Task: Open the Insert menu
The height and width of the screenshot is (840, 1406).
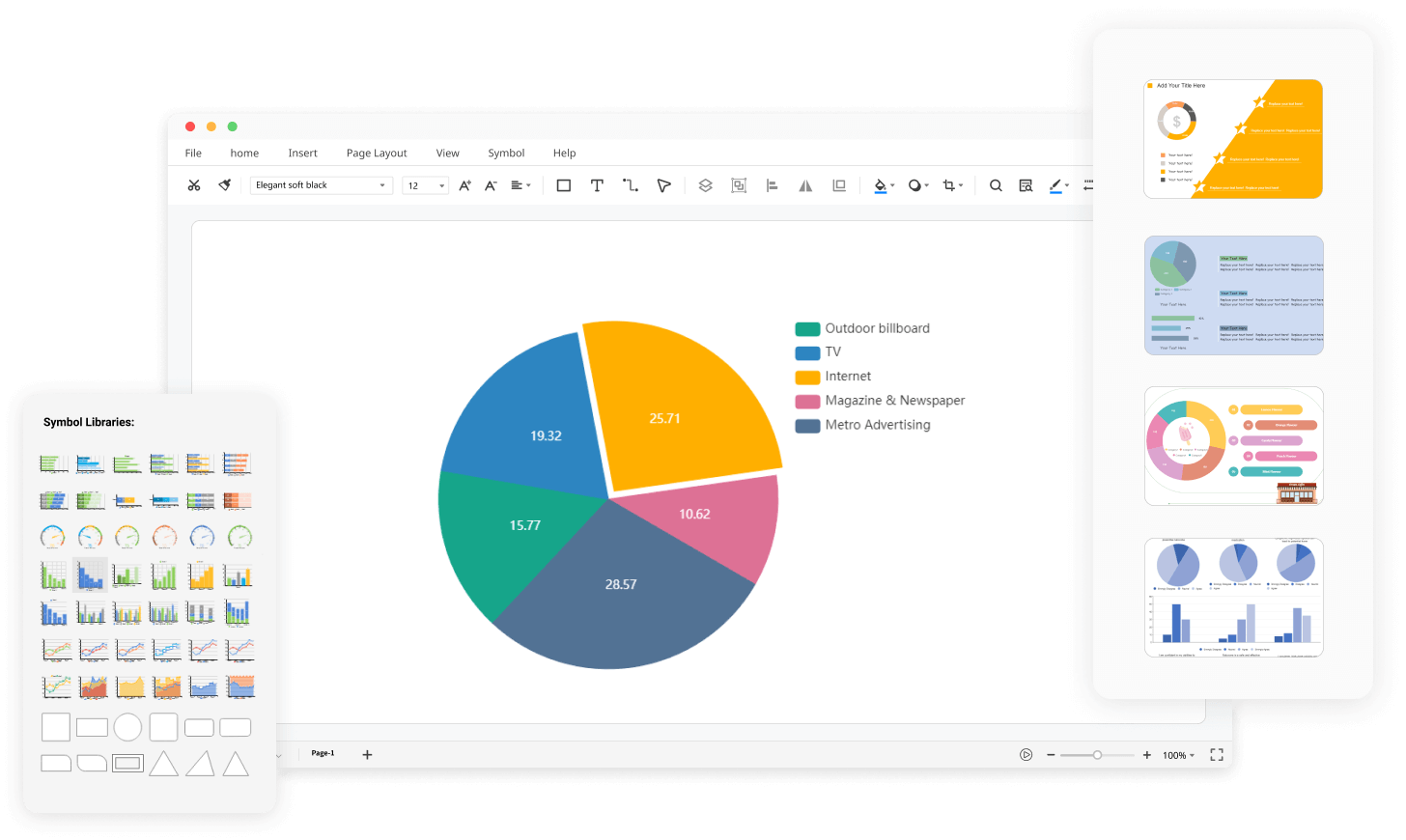Action: point(302,153)
